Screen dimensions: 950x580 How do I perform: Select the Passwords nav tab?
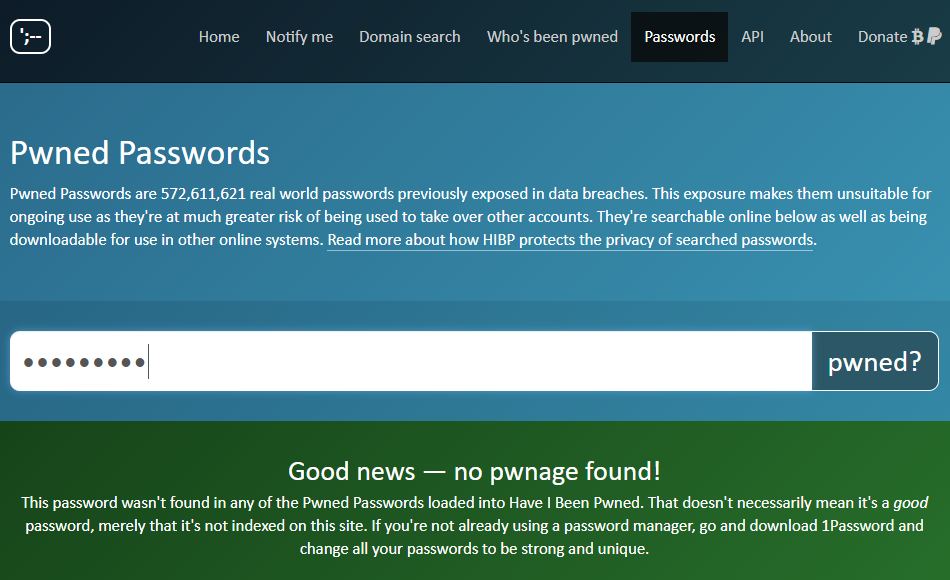click(679, 37)
